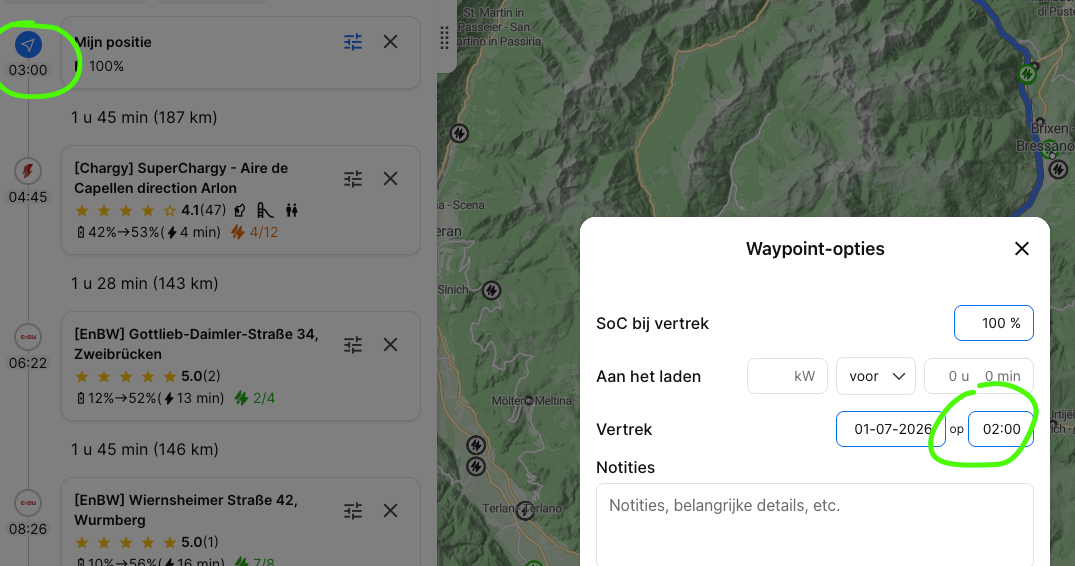Click into the Notities text area
The image size is (1075, 566).
coord(814,524)
